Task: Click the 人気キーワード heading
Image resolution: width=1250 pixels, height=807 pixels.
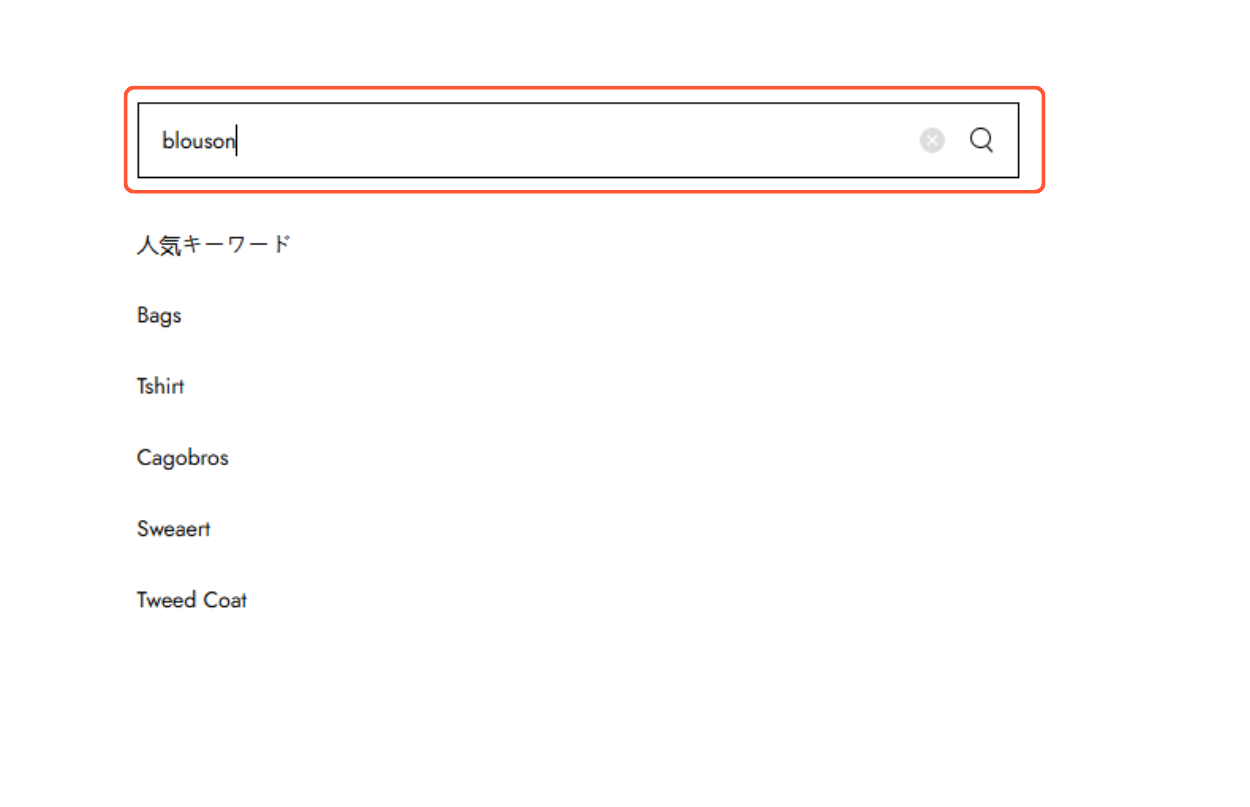Action: click(x=214, y=245)
